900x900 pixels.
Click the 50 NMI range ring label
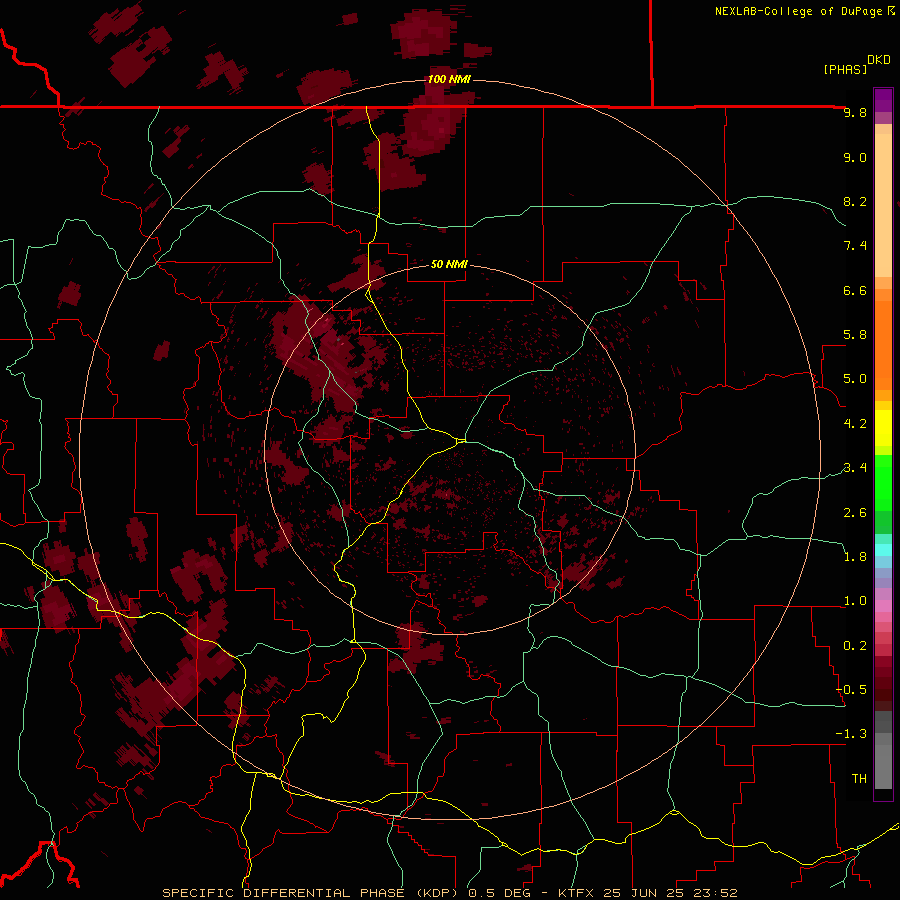(449, 264)
